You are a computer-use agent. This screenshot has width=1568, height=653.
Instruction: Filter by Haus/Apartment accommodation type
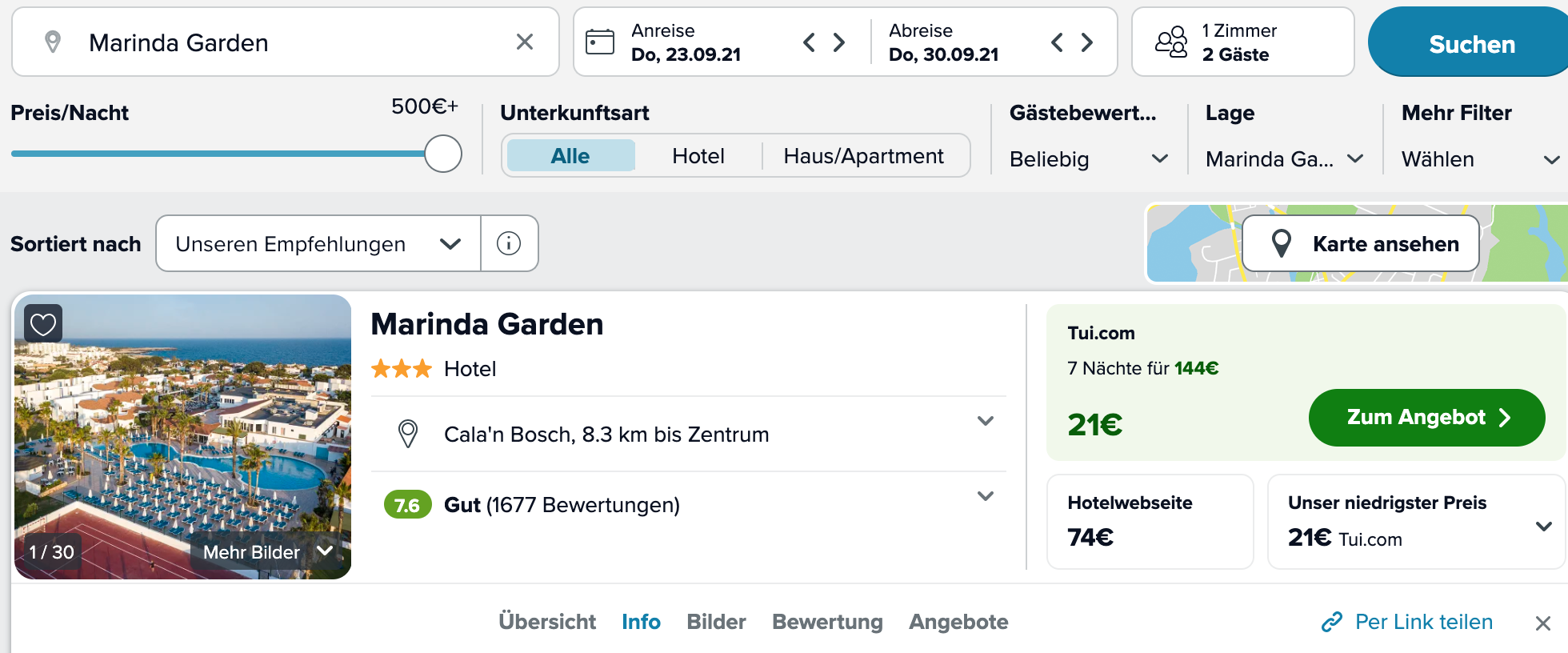point(864,155)
